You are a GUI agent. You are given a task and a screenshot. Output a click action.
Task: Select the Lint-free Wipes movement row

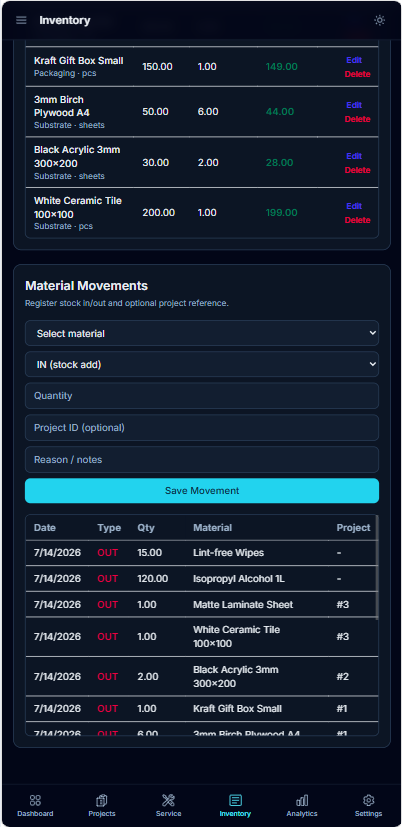point(201,553)
